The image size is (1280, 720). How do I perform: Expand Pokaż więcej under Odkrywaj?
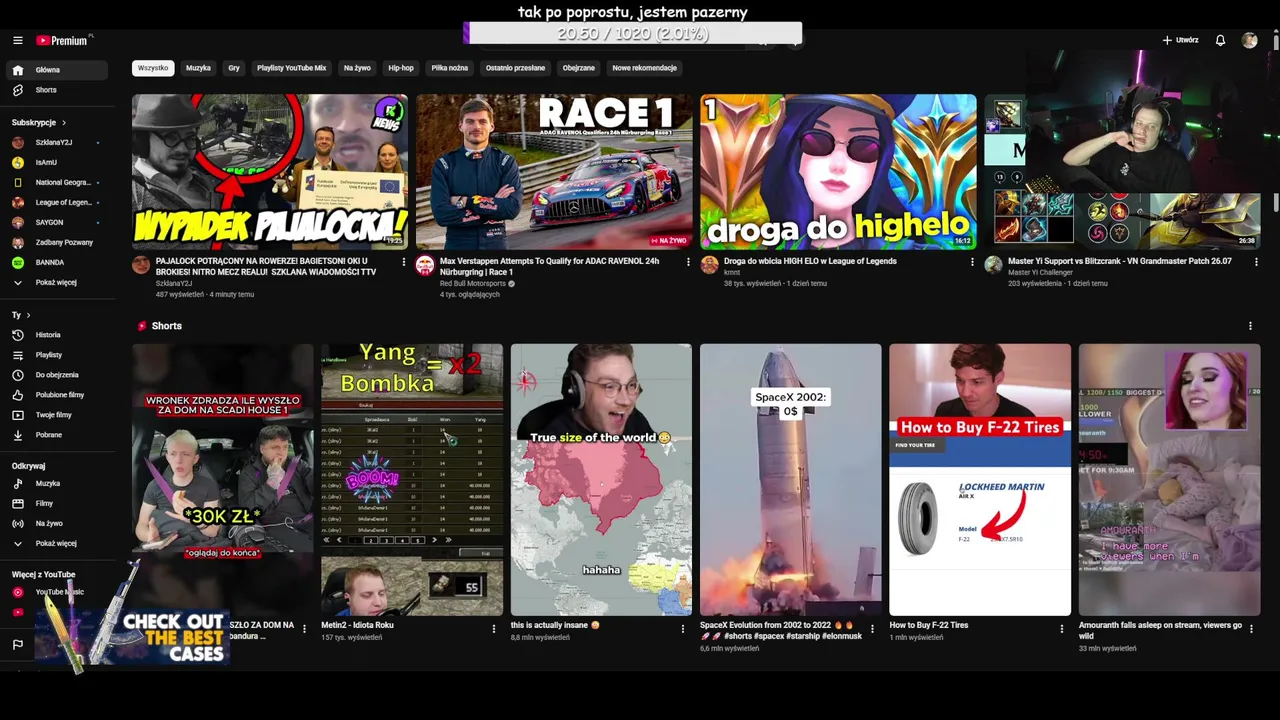pyautogui.click(x=56, y=543)
